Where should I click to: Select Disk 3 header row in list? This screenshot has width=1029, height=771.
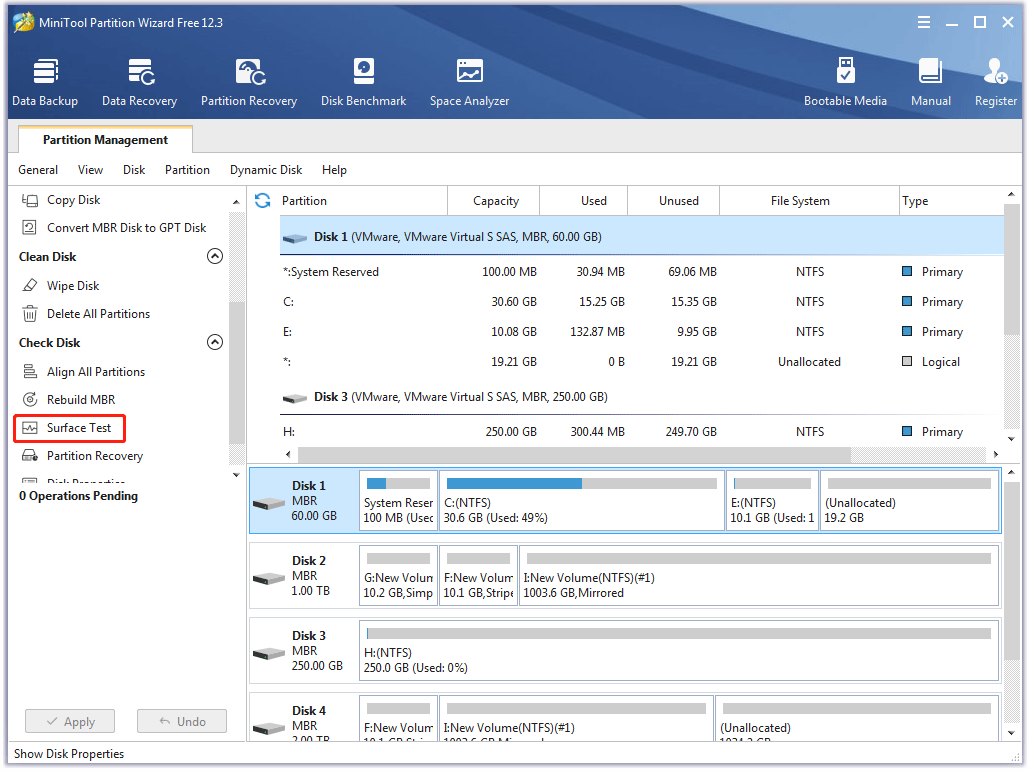(x=642, y=396)
